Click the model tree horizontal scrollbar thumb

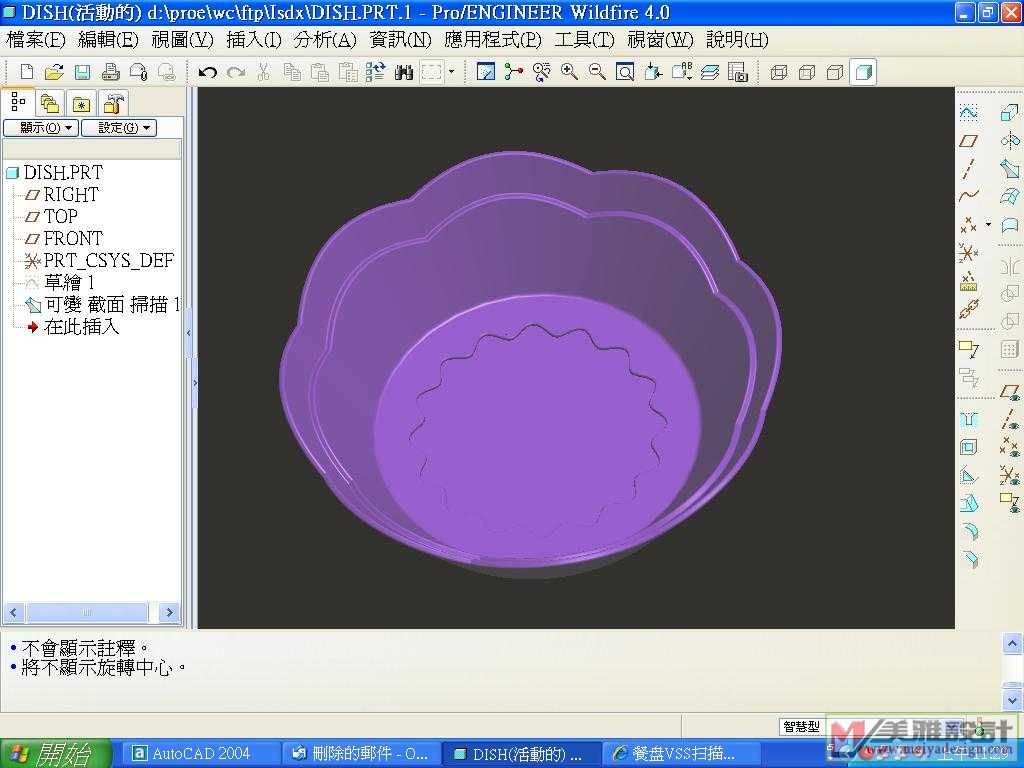point(86,612)
